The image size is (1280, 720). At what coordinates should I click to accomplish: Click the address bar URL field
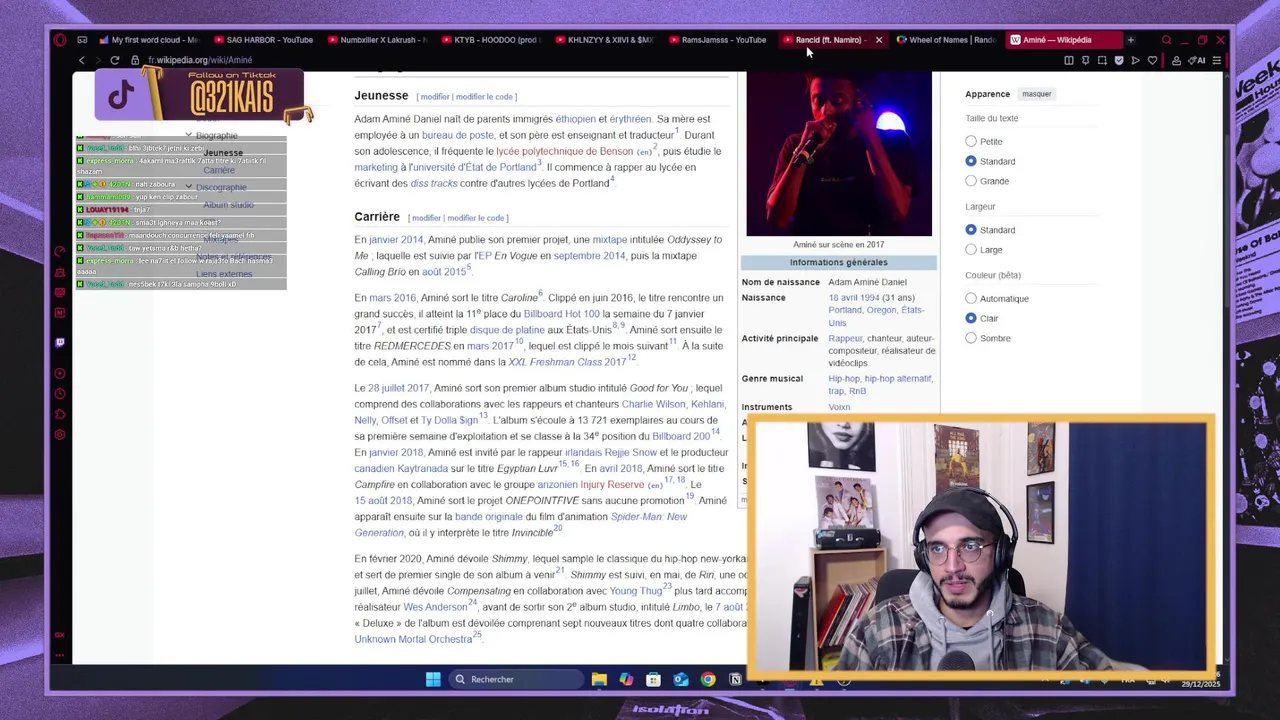click(x=600, y=60)
